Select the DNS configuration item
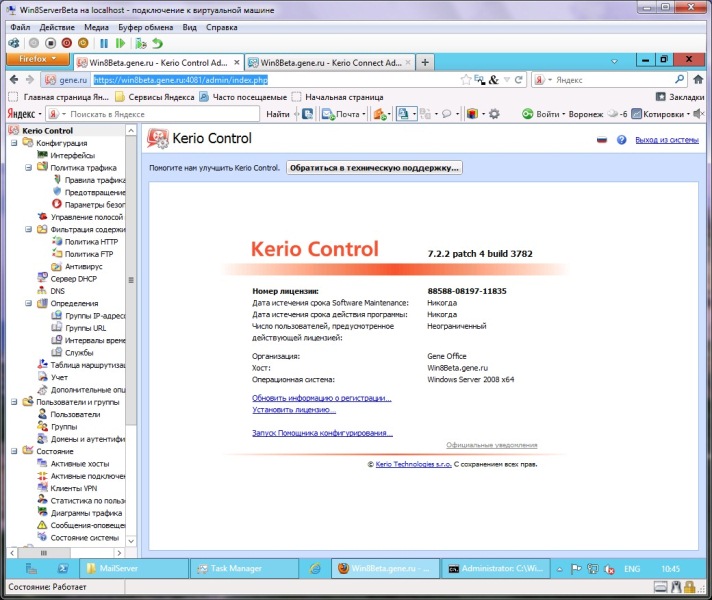712x600 pixels. (58, 291)
